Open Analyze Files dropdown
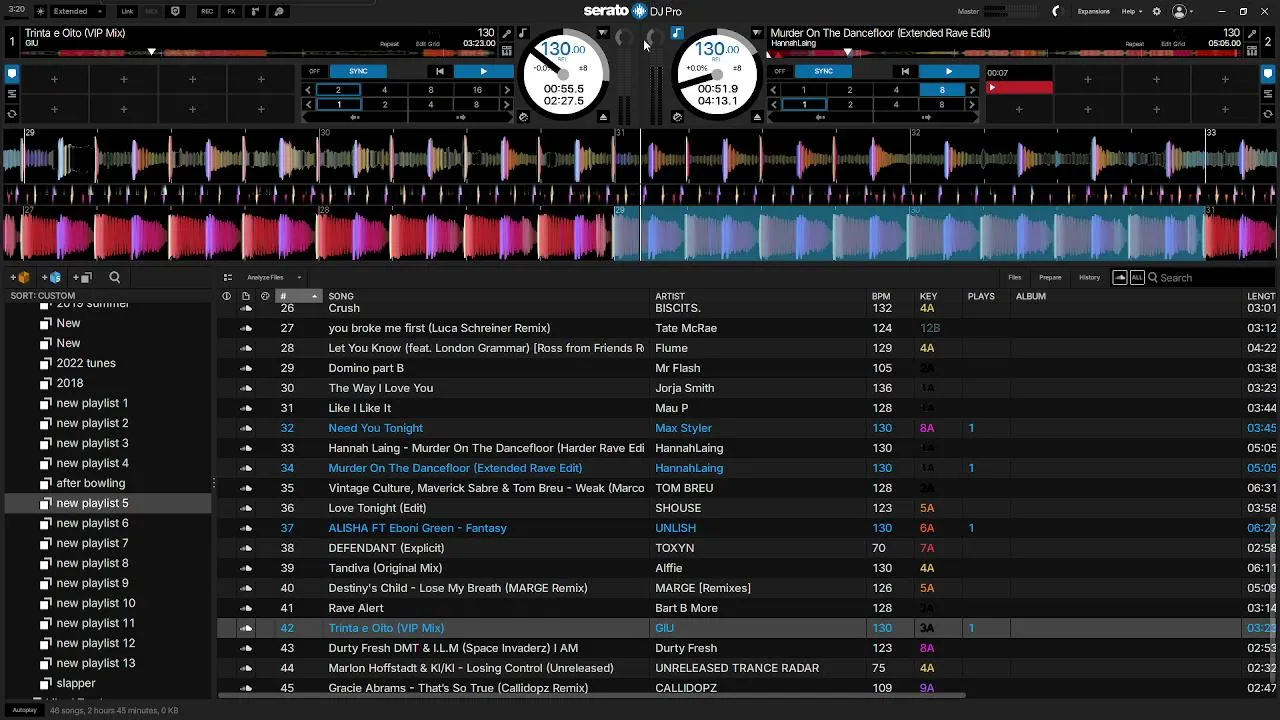1280x720 pixels. (x=272, y=277)
